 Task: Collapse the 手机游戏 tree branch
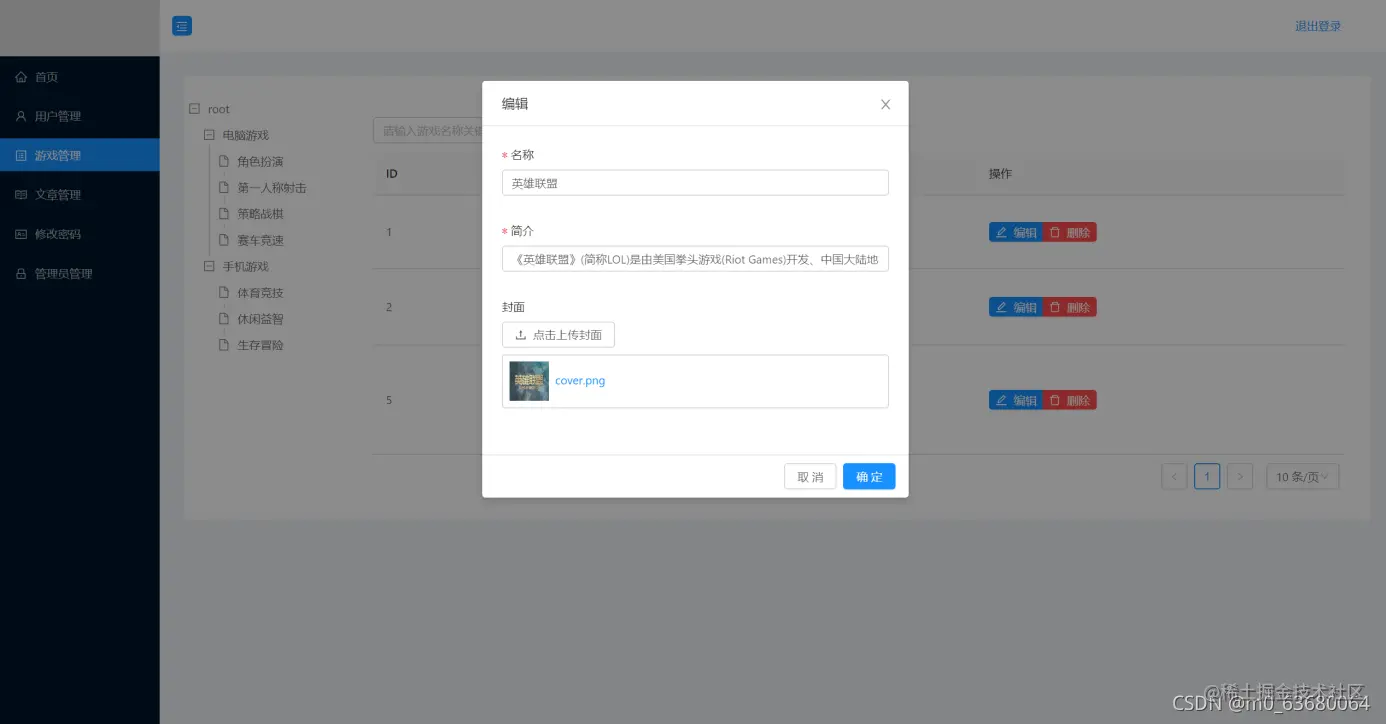tap(209, 266)
